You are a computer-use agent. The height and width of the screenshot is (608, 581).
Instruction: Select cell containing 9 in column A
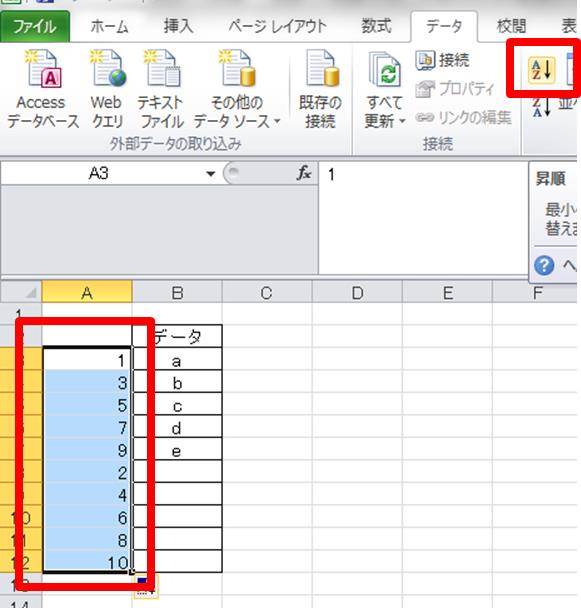click(x=87, y=449)
